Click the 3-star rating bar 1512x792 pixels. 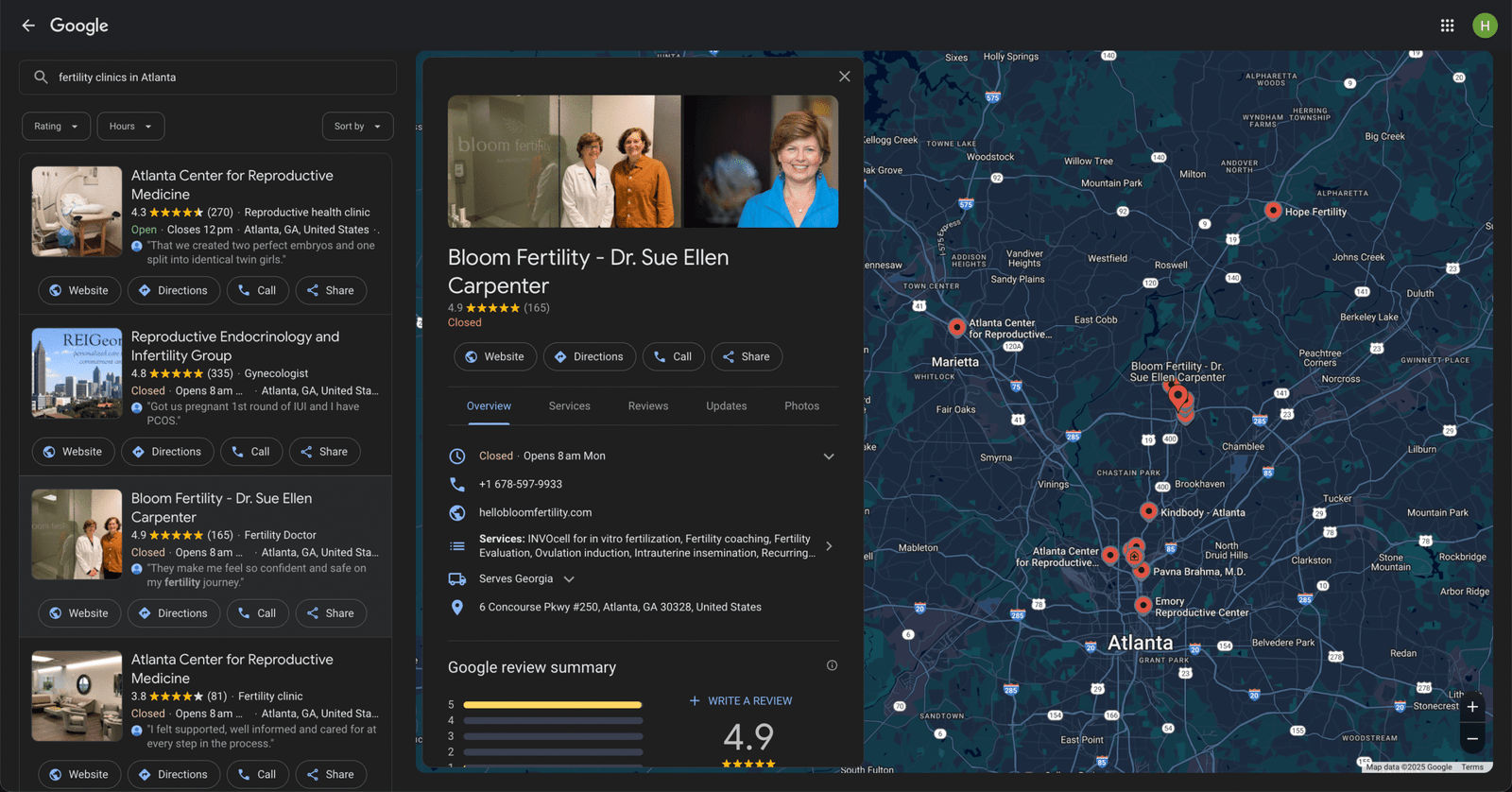553,736
